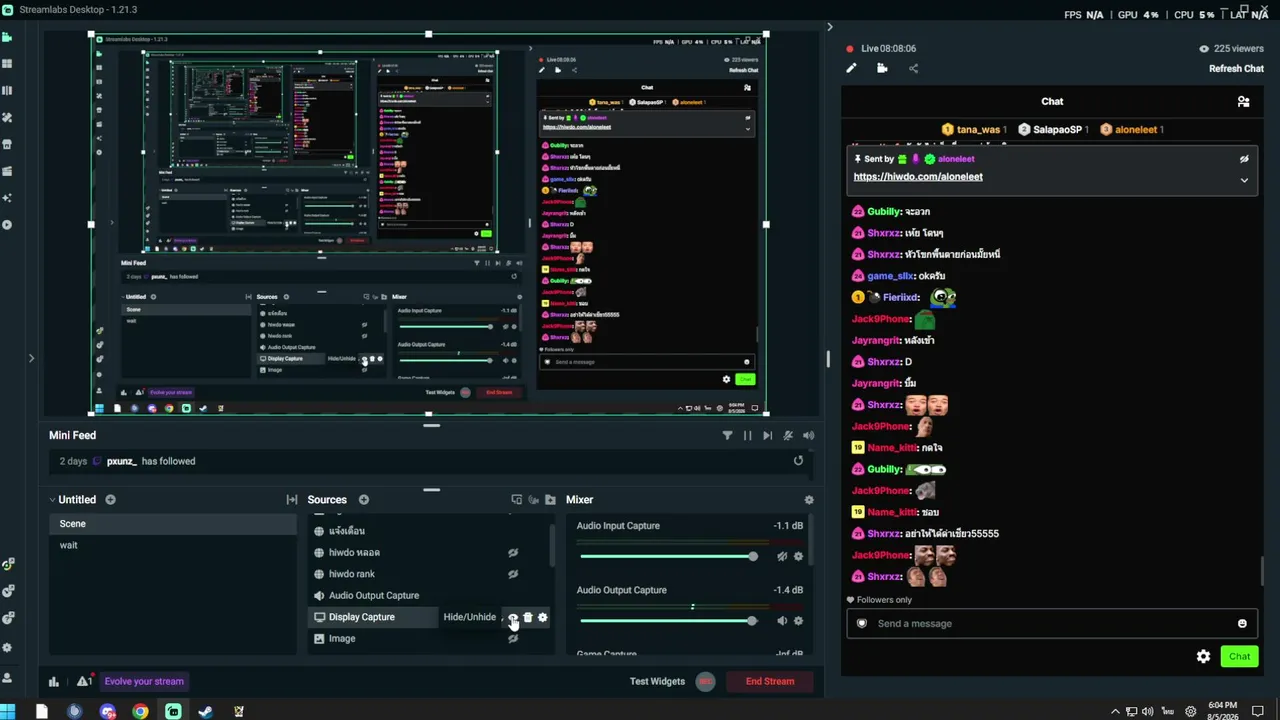Open Settings gear in the left sidebar
This screenshot has width=1280, height=720.
[x=7, y=648]
